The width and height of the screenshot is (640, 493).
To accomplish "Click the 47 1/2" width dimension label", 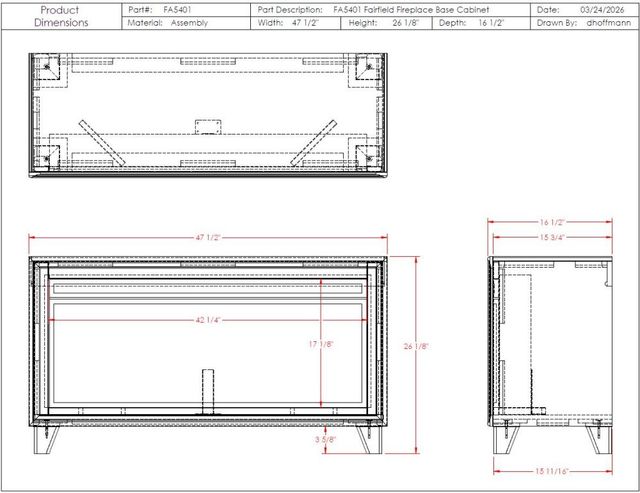I will pos(208,238).
